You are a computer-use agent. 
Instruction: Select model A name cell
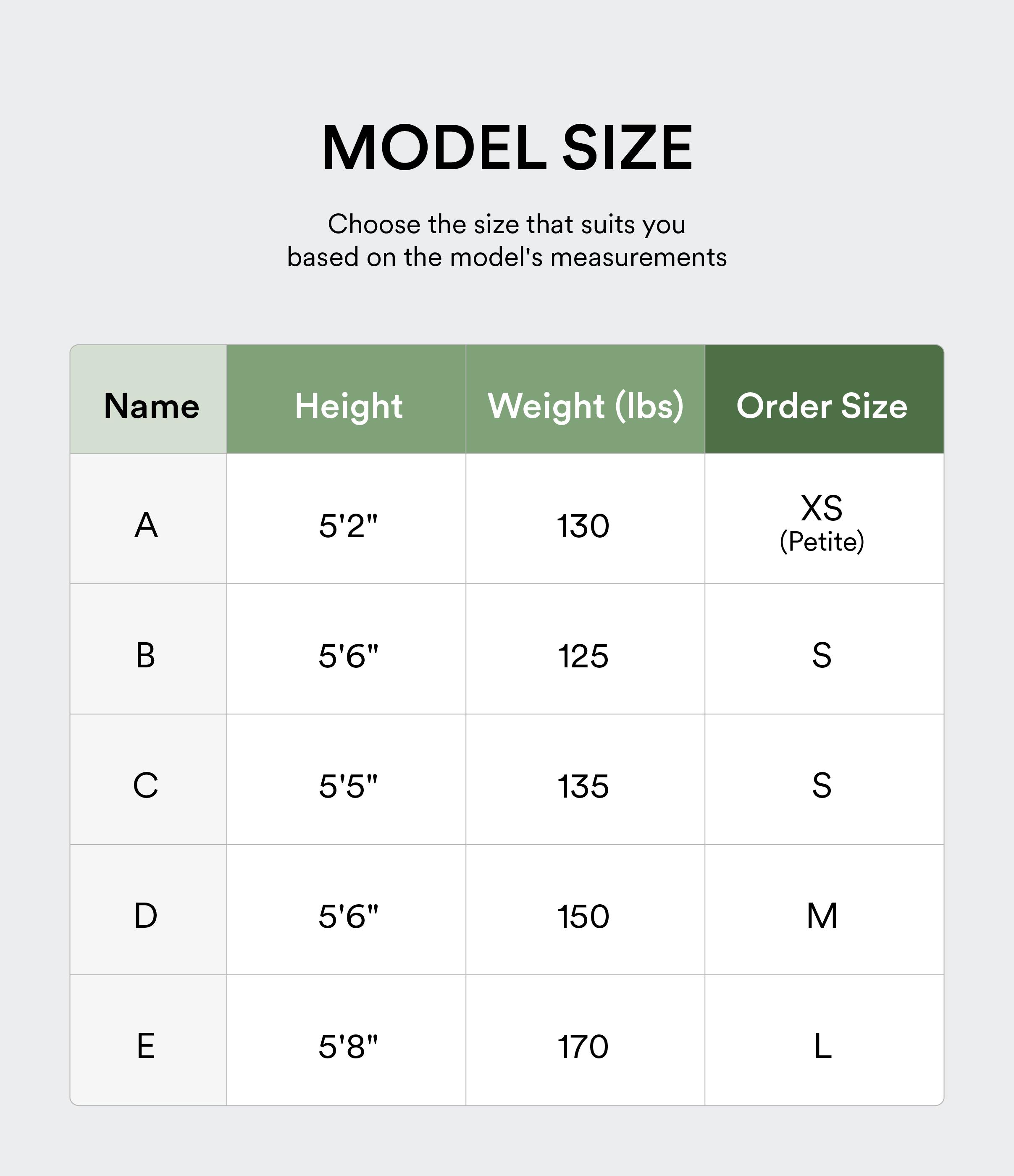click(147, 525)
